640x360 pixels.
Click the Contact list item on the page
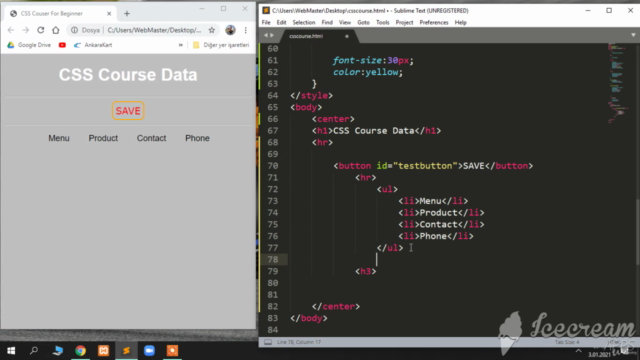(x=151, y=138)
